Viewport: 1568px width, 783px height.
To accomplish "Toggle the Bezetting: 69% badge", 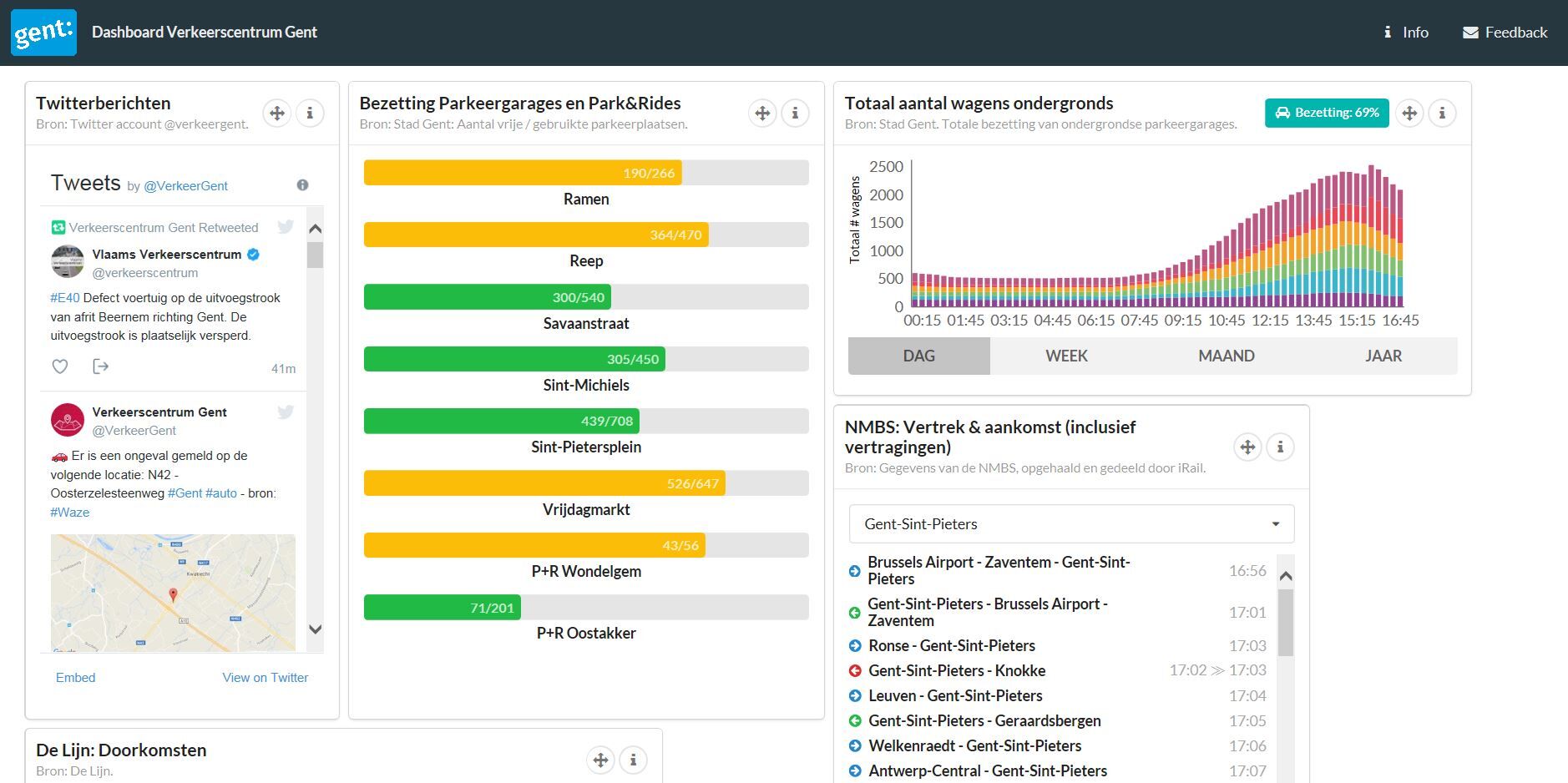I will (1326, 113).
